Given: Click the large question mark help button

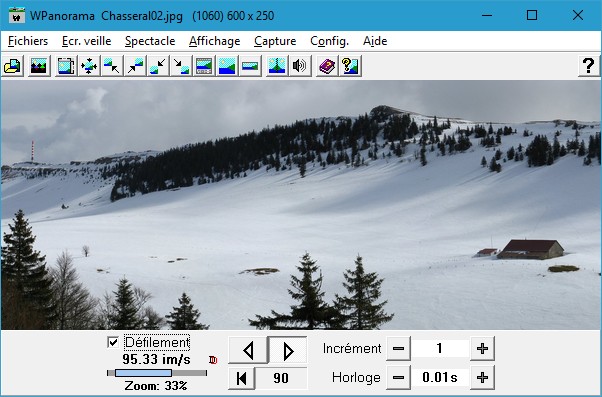Looking at the screenshot, I should [589, 66].
